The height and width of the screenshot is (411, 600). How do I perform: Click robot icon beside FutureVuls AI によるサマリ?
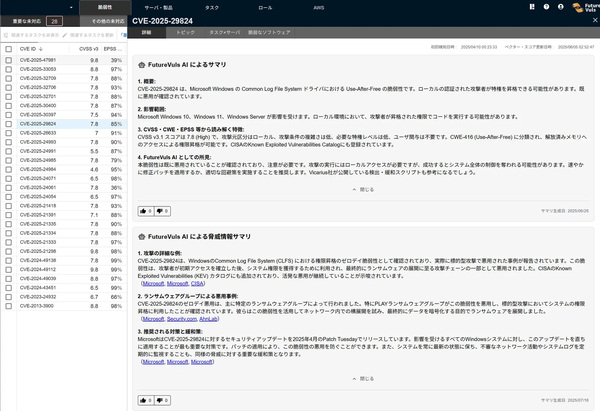click(x=142, y=65)
